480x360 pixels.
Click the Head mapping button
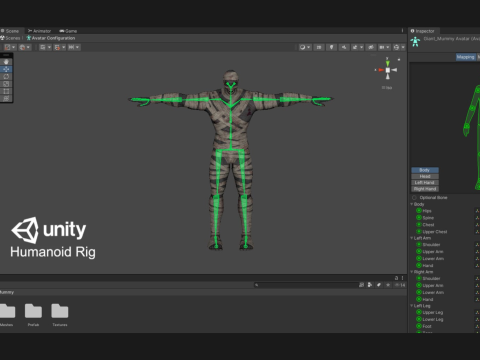pyautogui.click(x=425, y=176)
